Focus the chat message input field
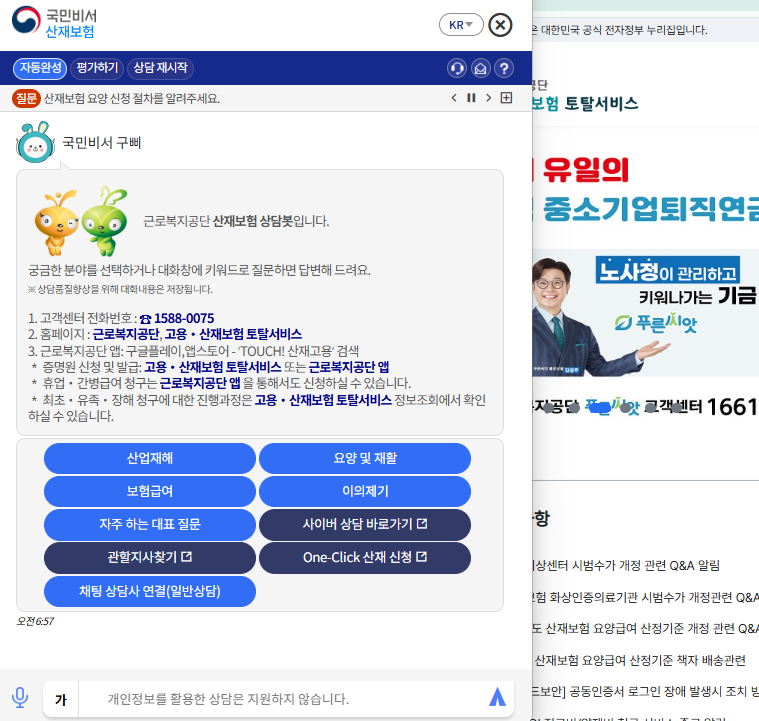 point(281,699)
